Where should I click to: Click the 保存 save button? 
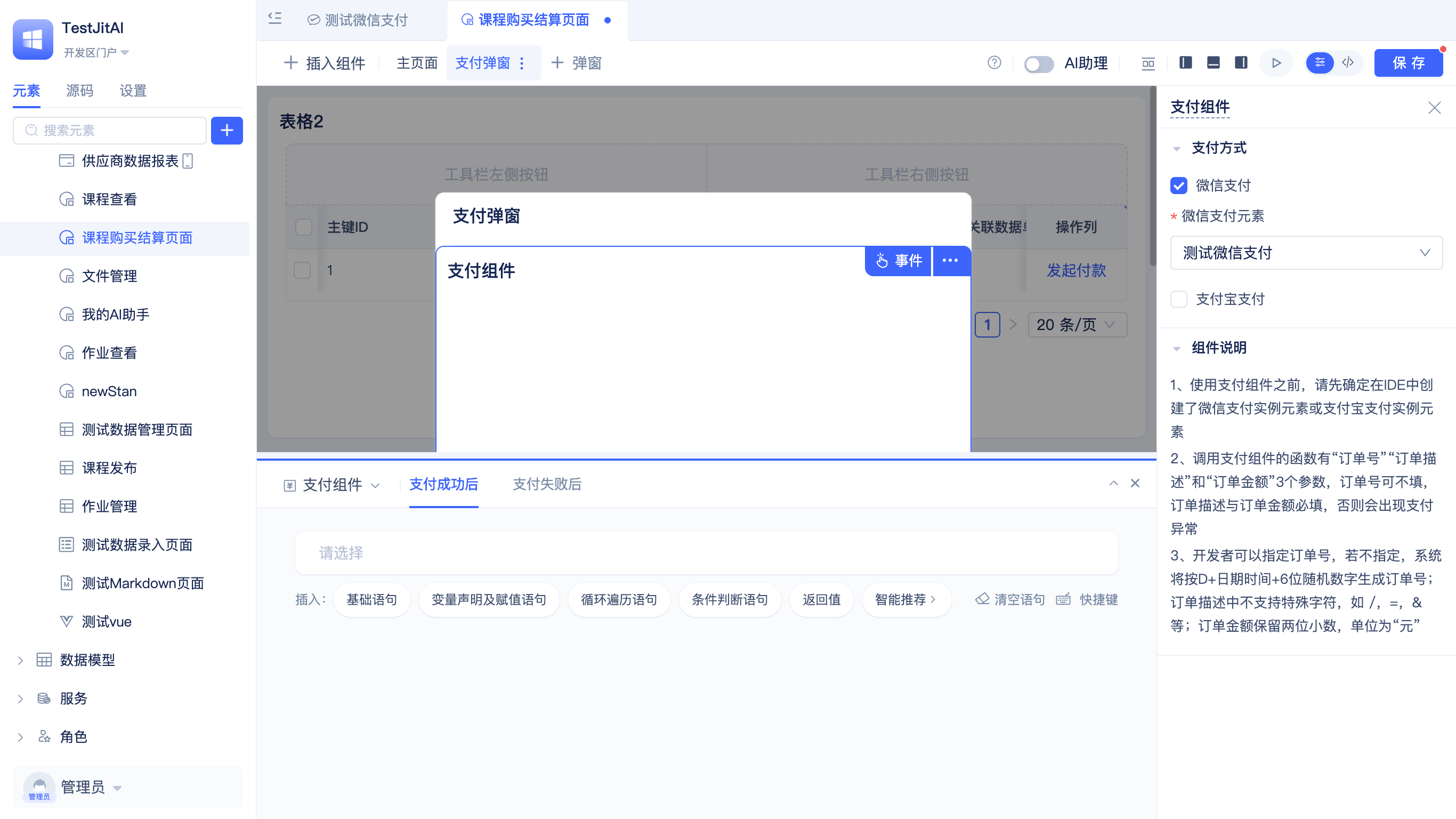[x=1408, y=63]
